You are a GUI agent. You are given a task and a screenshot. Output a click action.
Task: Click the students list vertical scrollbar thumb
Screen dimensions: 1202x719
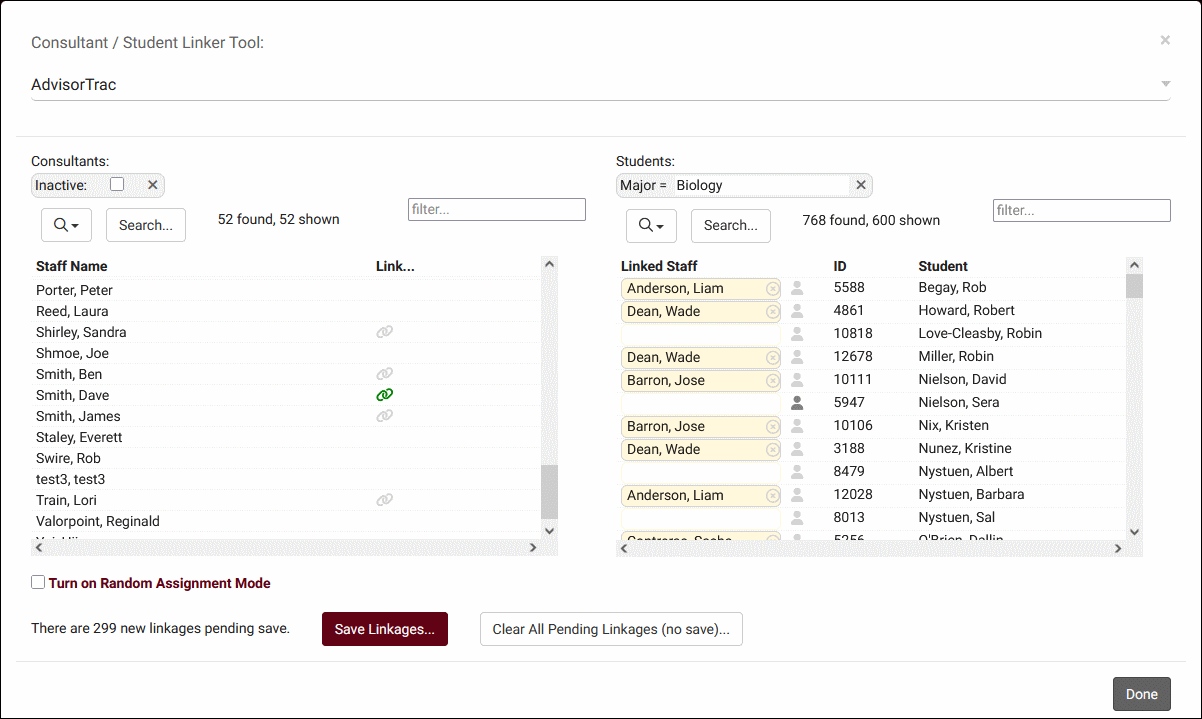(1134, 286)
